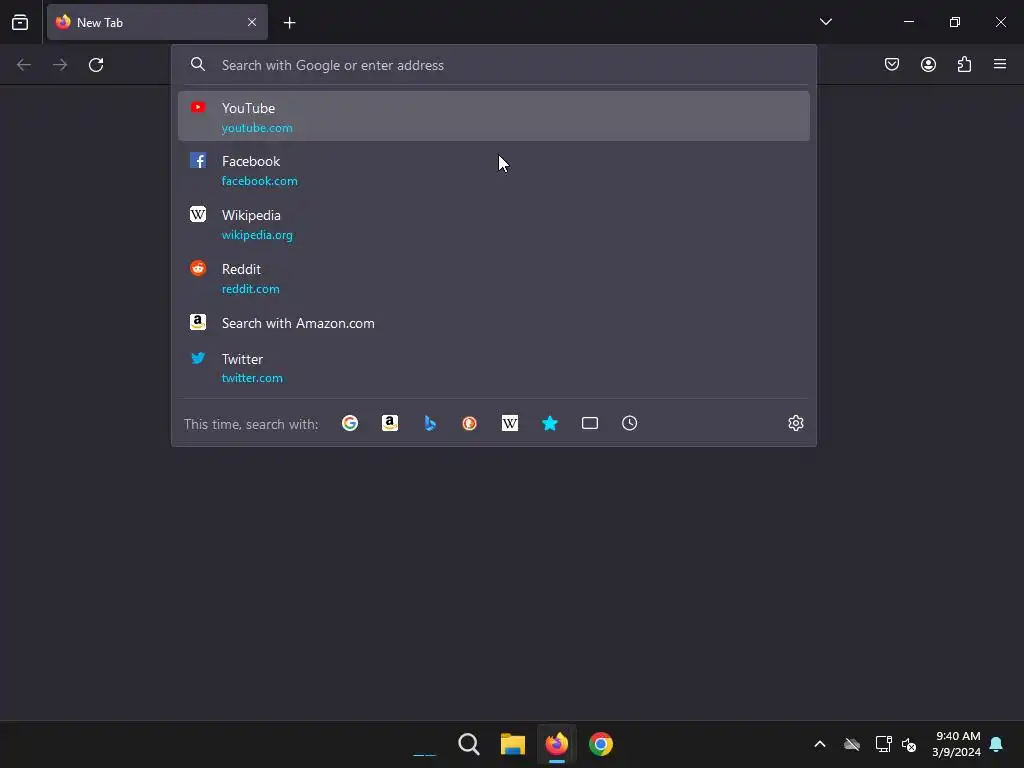Choose Search with Amazon.com
Image resolution: width=1024 pixels, height=768 pixels.
tap(494, 323)
